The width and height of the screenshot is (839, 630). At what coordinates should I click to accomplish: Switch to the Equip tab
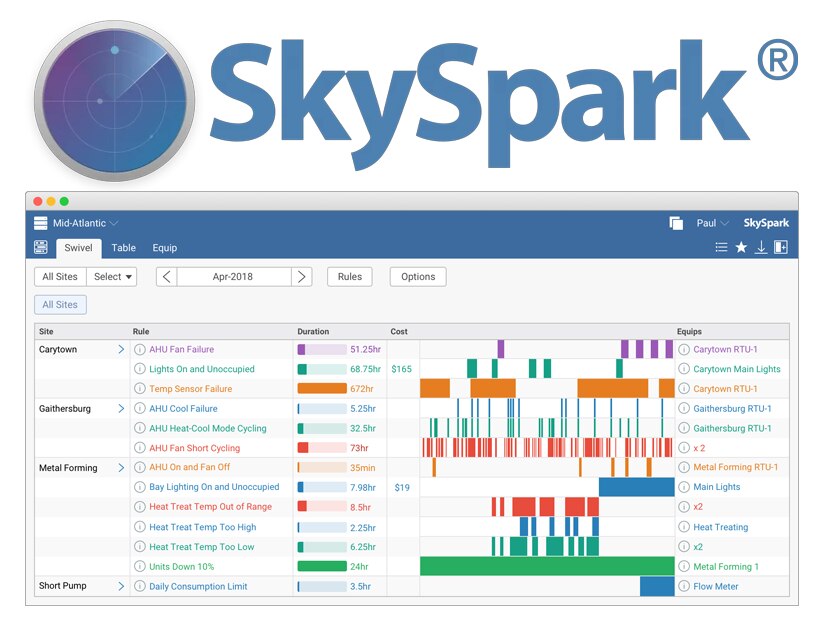click(x=164, y=247)
